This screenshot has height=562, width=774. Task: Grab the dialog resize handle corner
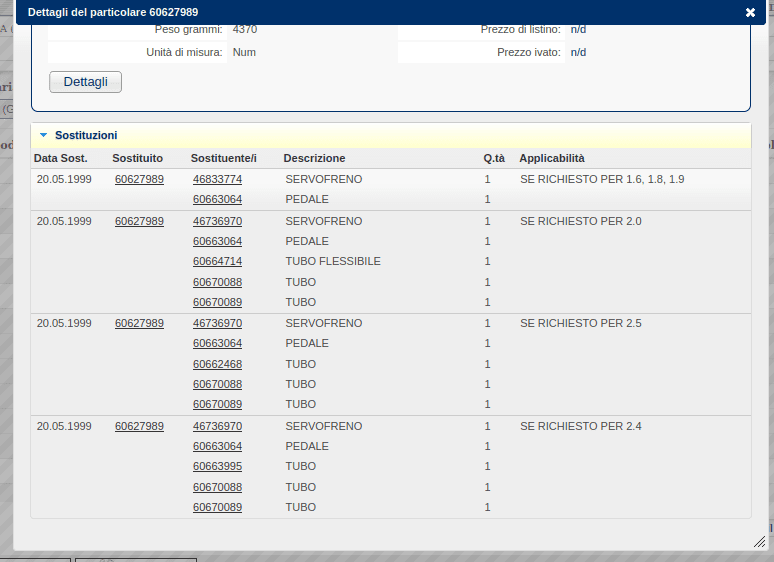(x=759, y=541)
